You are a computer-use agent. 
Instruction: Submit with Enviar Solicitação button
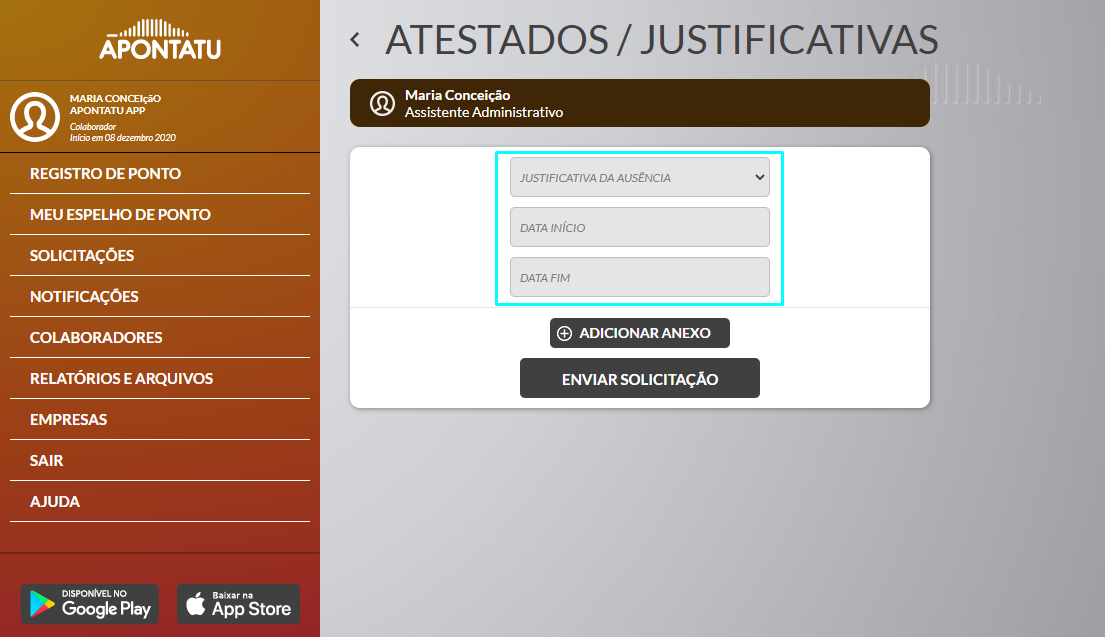[x=640, y=378]
